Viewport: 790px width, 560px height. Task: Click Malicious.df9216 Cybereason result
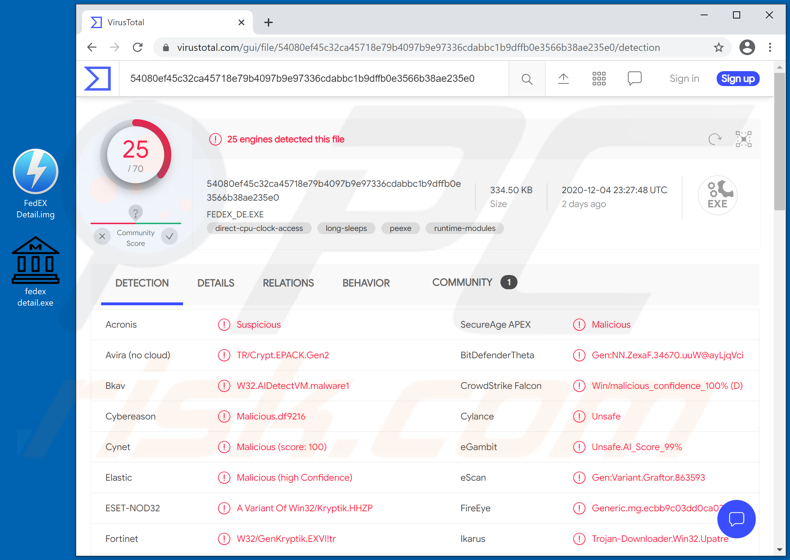pyautogui.click(x=271, y=417)
